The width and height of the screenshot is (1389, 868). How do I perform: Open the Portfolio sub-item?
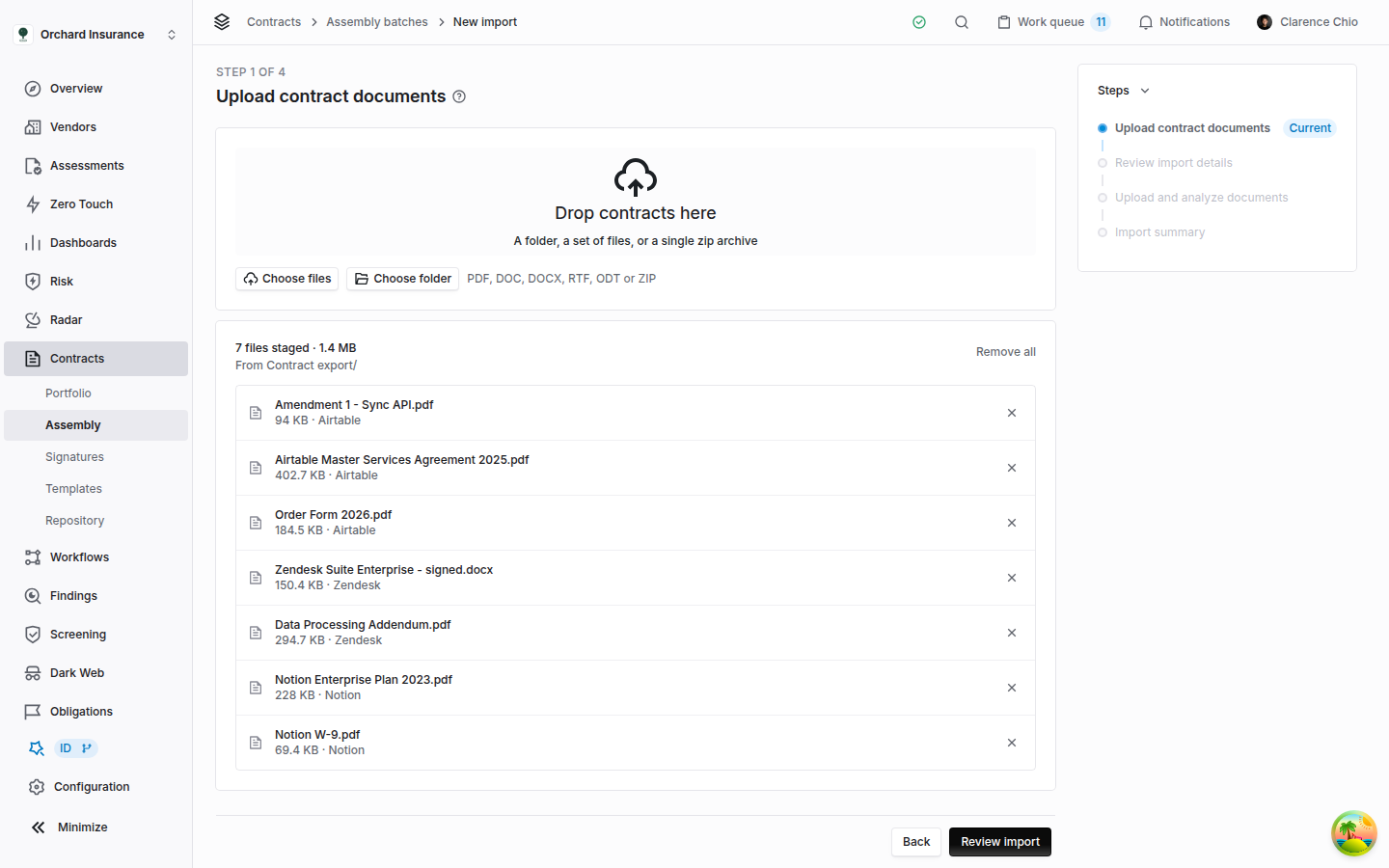(x=95, y=393)
